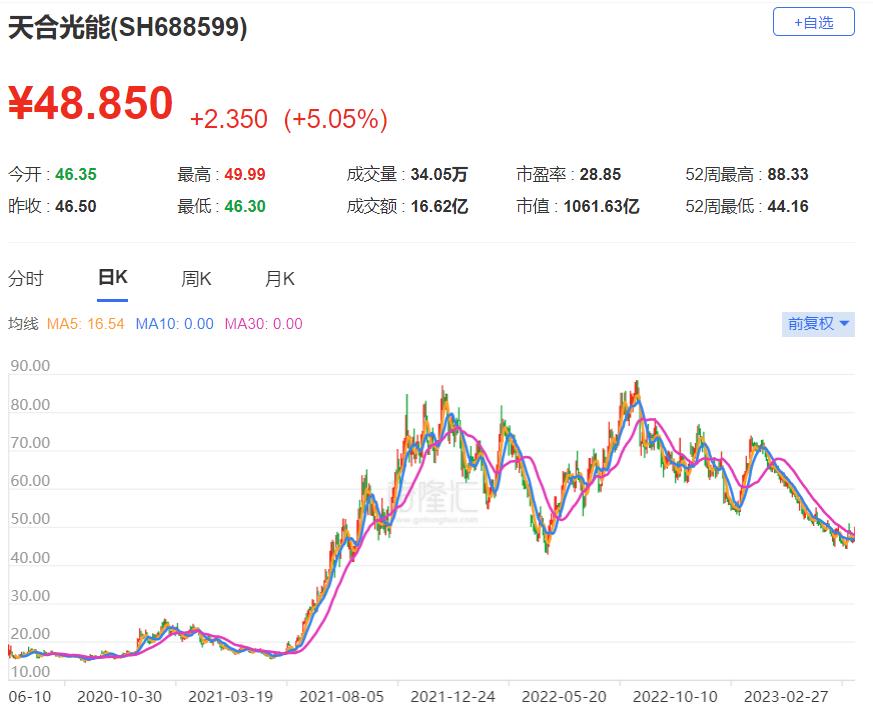873x714 pixels.
Task: Click the current price ¥48.850
Action: tap(91, 102)
